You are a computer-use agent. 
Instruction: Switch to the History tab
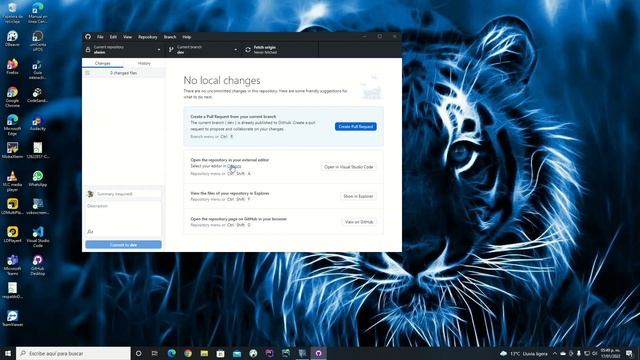[x=144, y=63]
